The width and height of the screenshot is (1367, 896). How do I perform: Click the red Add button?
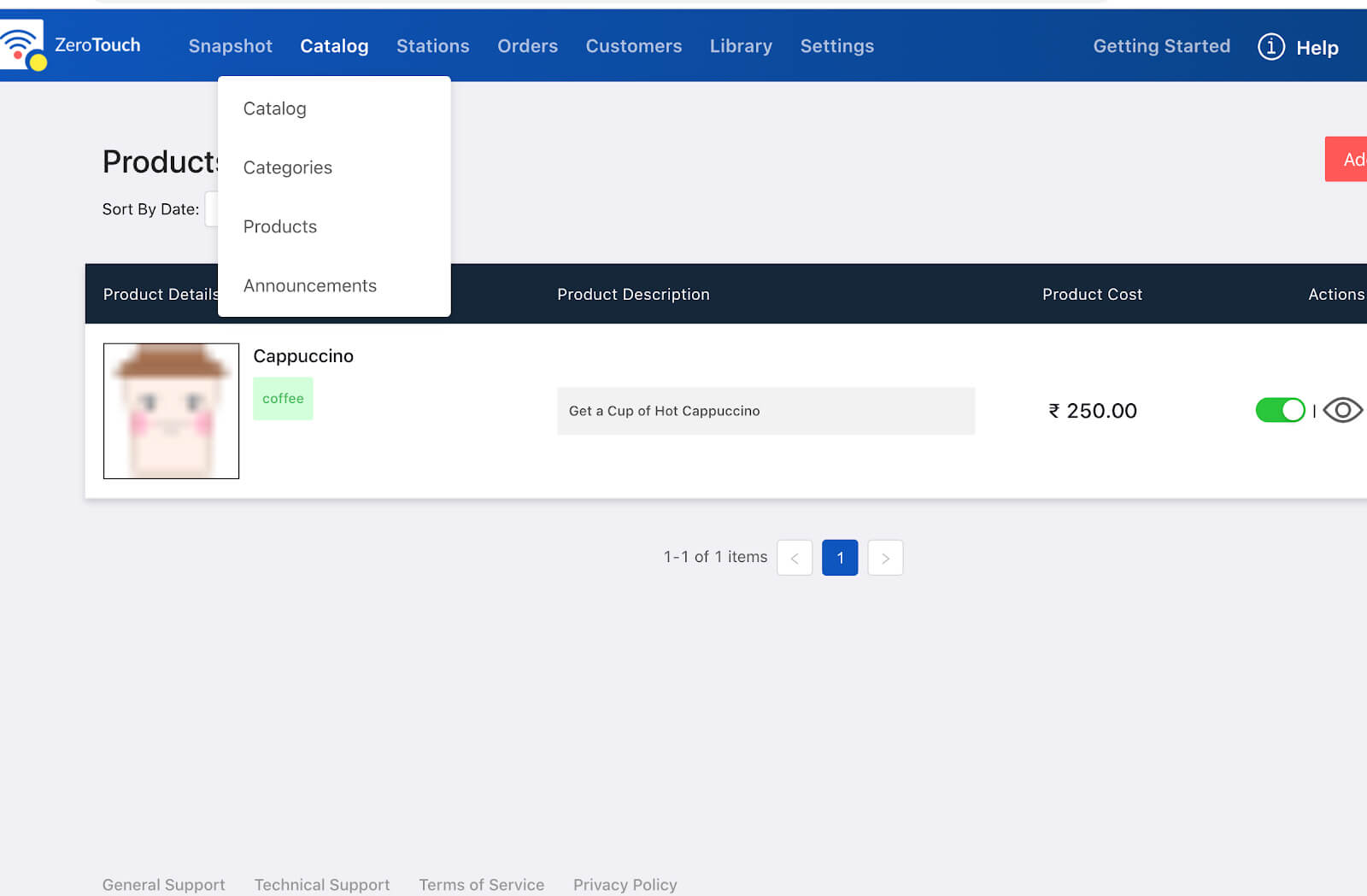[1346, 159]
